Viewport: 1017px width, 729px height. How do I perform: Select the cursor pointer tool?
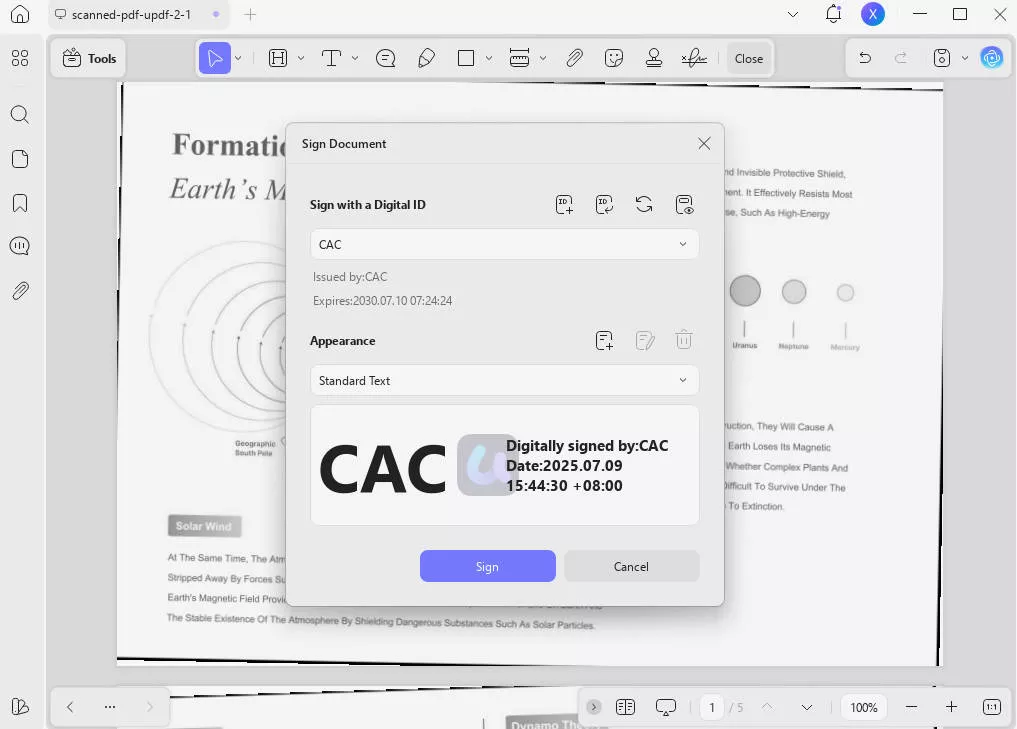coord(215,58)
